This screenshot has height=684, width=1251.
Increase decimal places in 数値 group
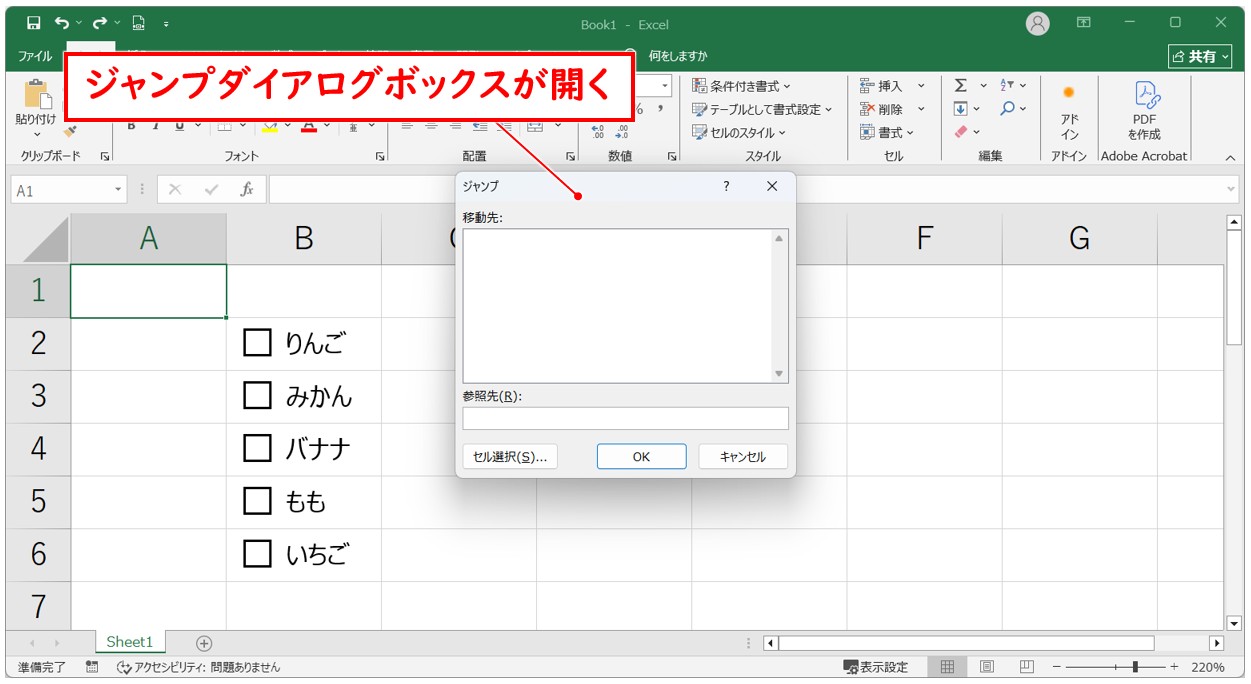pos(598,131)
